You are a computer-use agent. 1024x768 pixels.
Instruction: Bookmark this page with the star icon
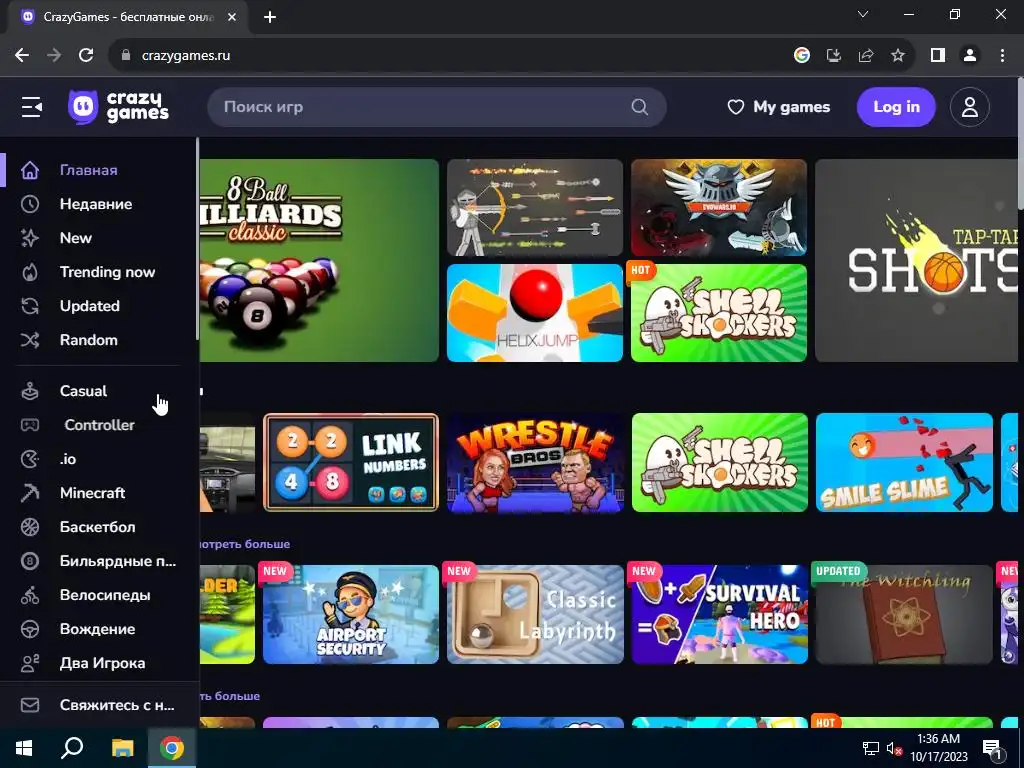tap(898, 56)
